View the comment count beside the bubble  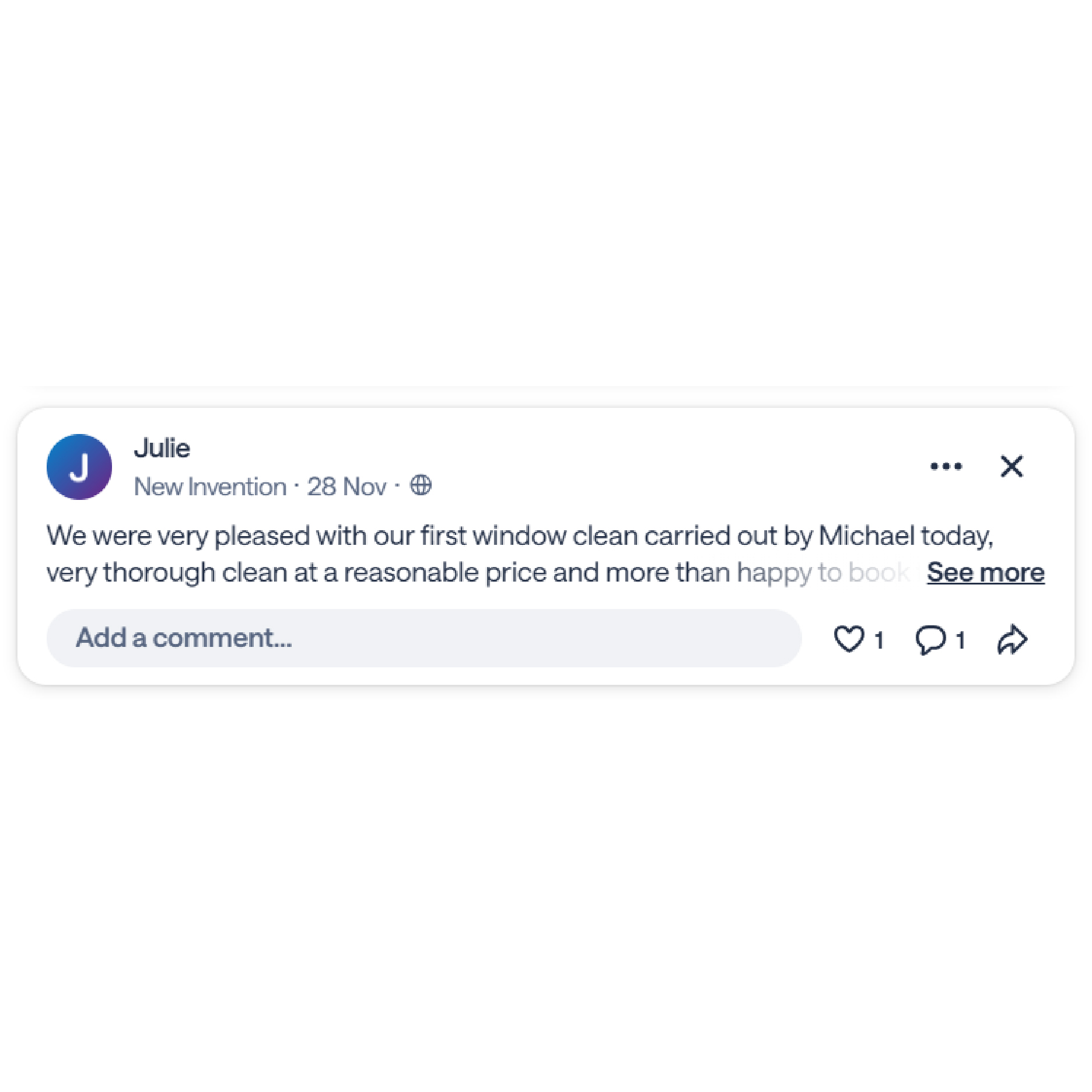(960, 640)
